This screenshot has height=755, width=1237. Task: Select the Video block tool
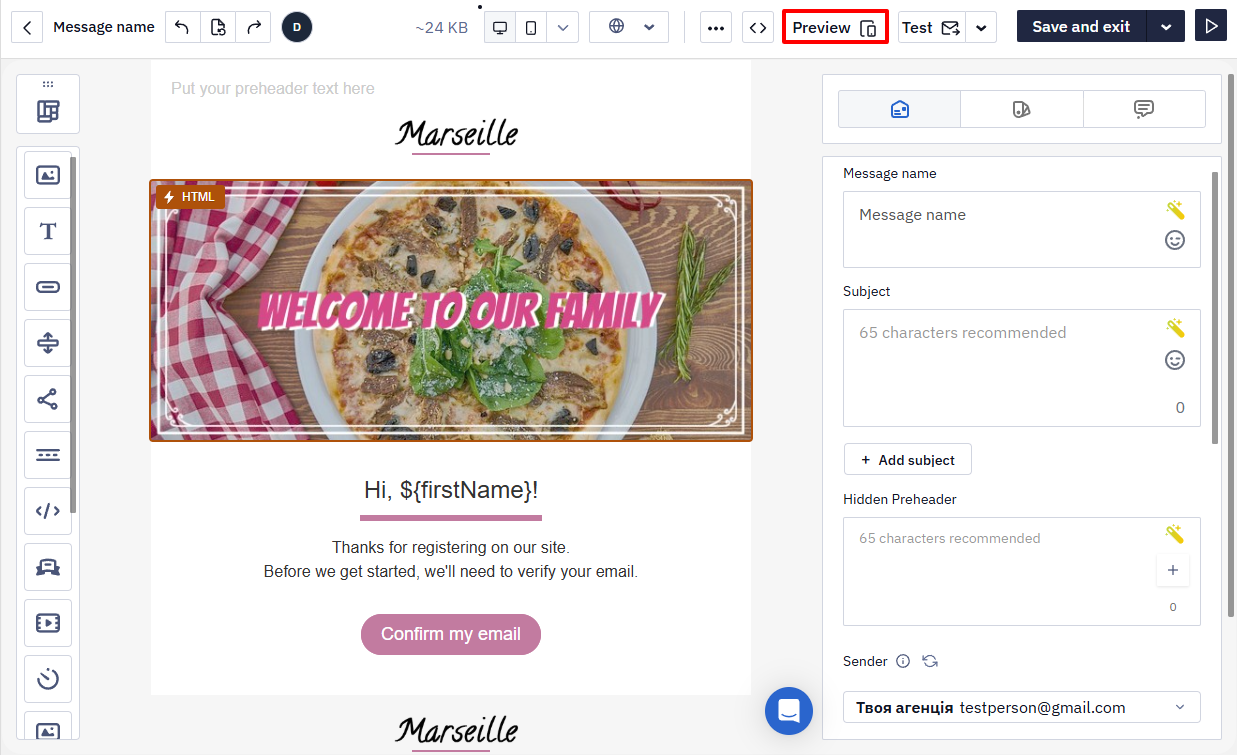click(x=48, y=623)
